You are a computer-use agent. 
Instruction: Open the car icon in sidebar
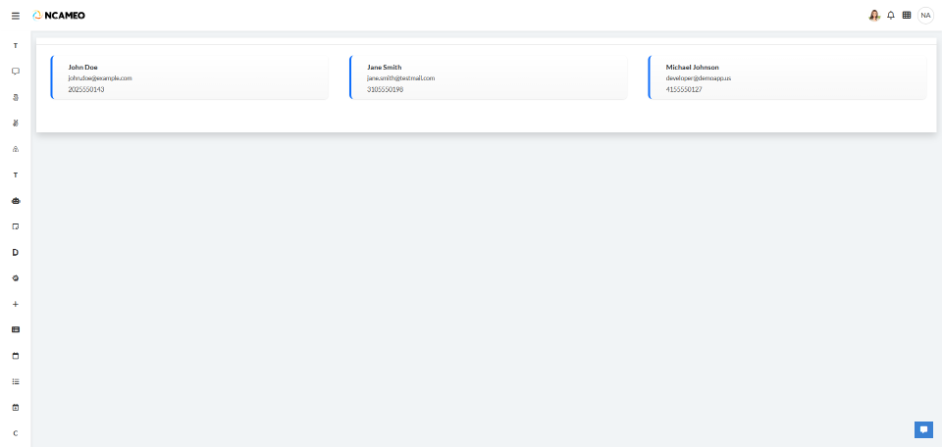(x=15, y=201)
